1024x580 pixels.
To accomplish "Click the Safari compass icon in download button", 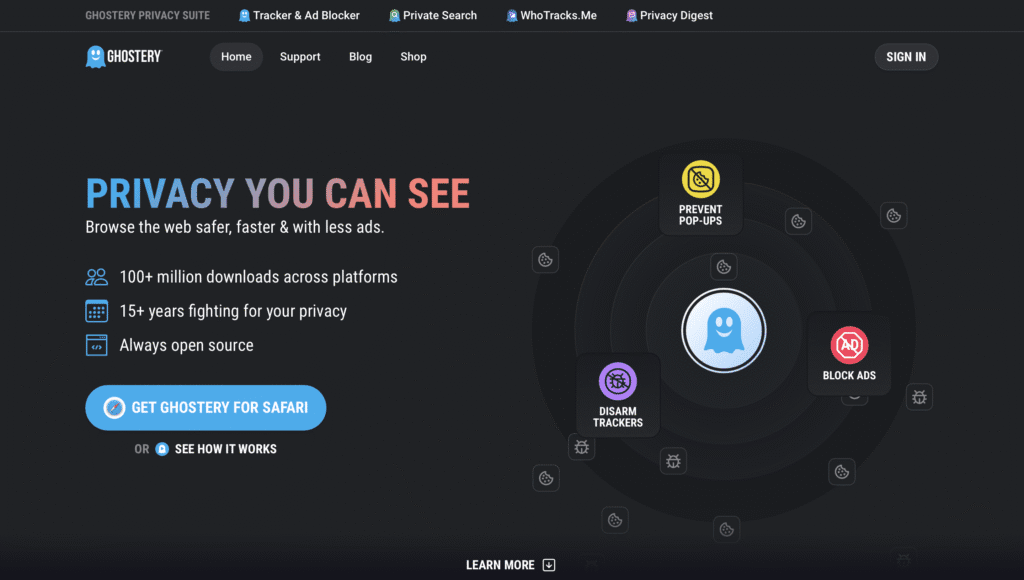I will tap(114, 408).
